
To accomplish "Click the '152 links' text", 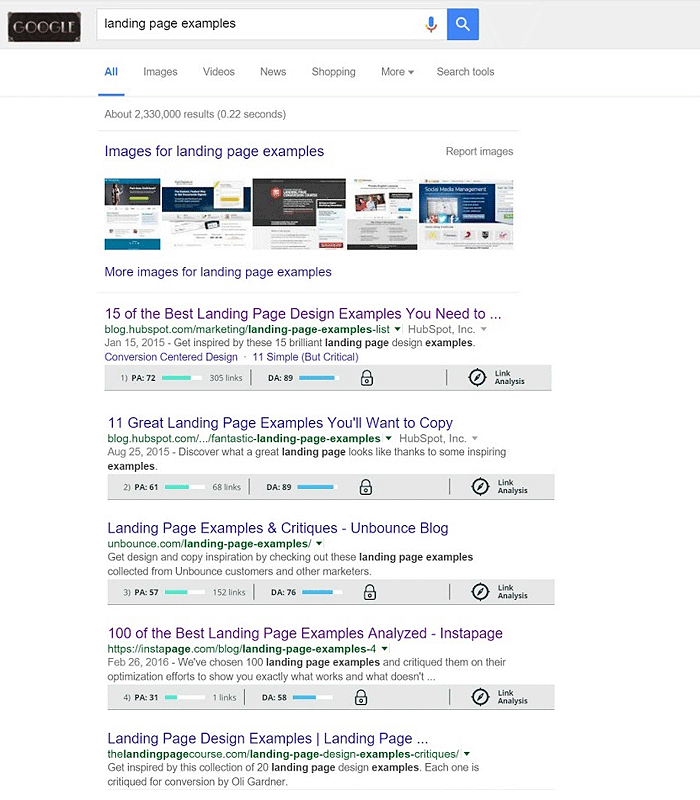I will pos(229,592).
